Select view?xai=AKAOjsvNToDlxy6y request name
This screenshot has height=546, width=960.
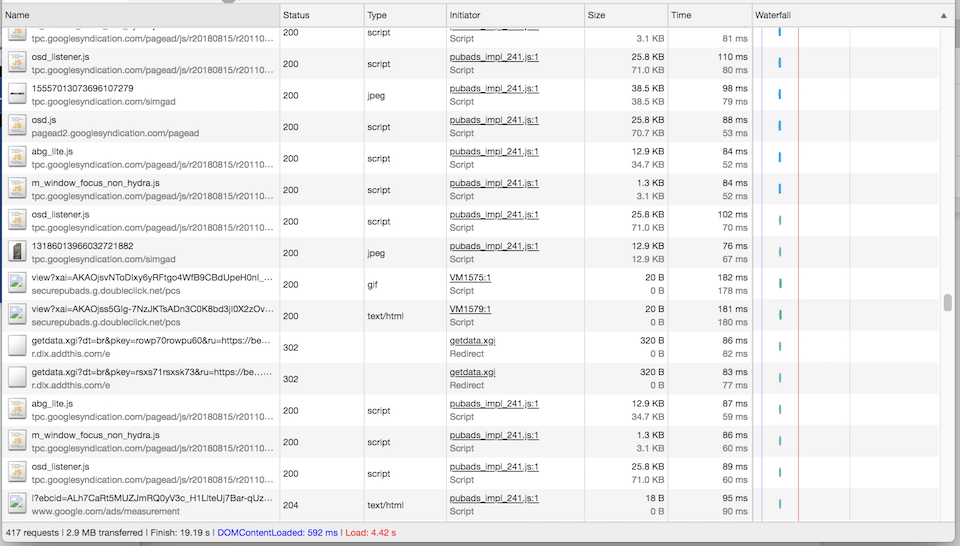152,277
